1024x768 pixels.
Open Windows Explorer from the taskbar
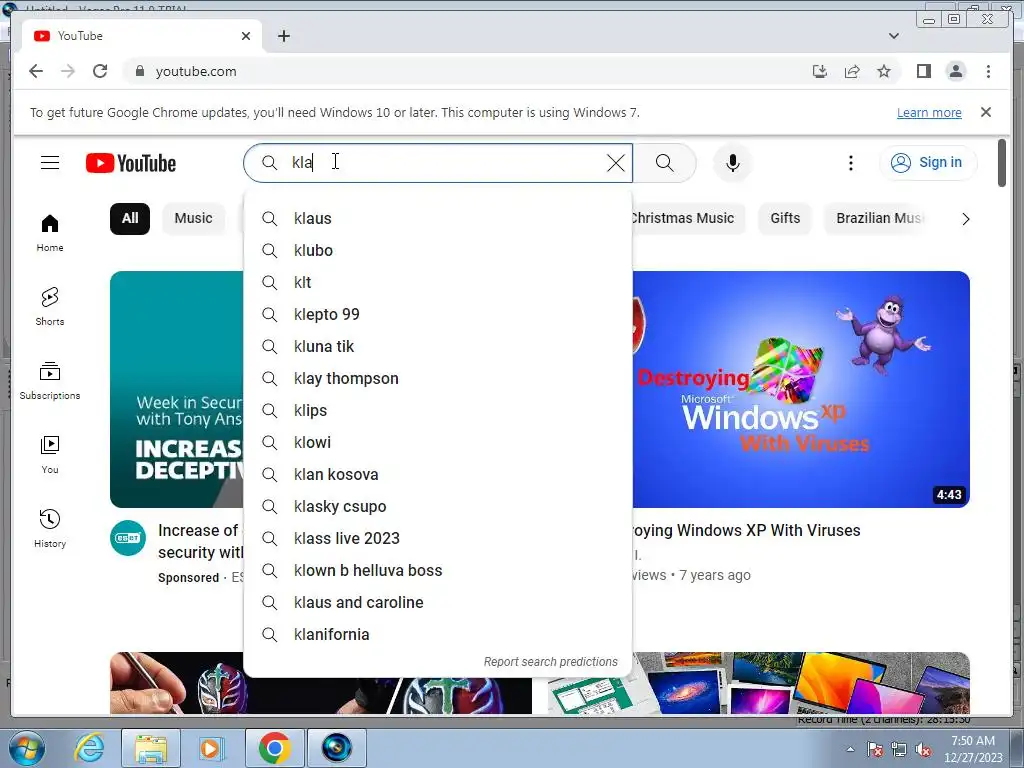click(151, 748)
